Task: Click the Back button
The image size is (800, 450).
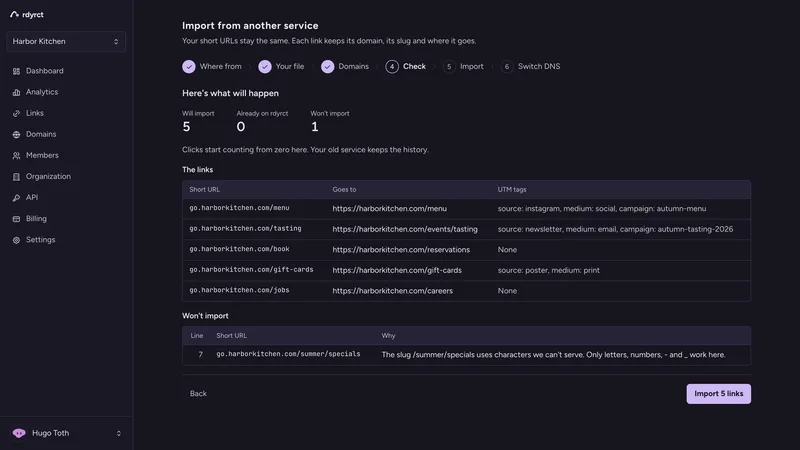Action: click(198, 393)
